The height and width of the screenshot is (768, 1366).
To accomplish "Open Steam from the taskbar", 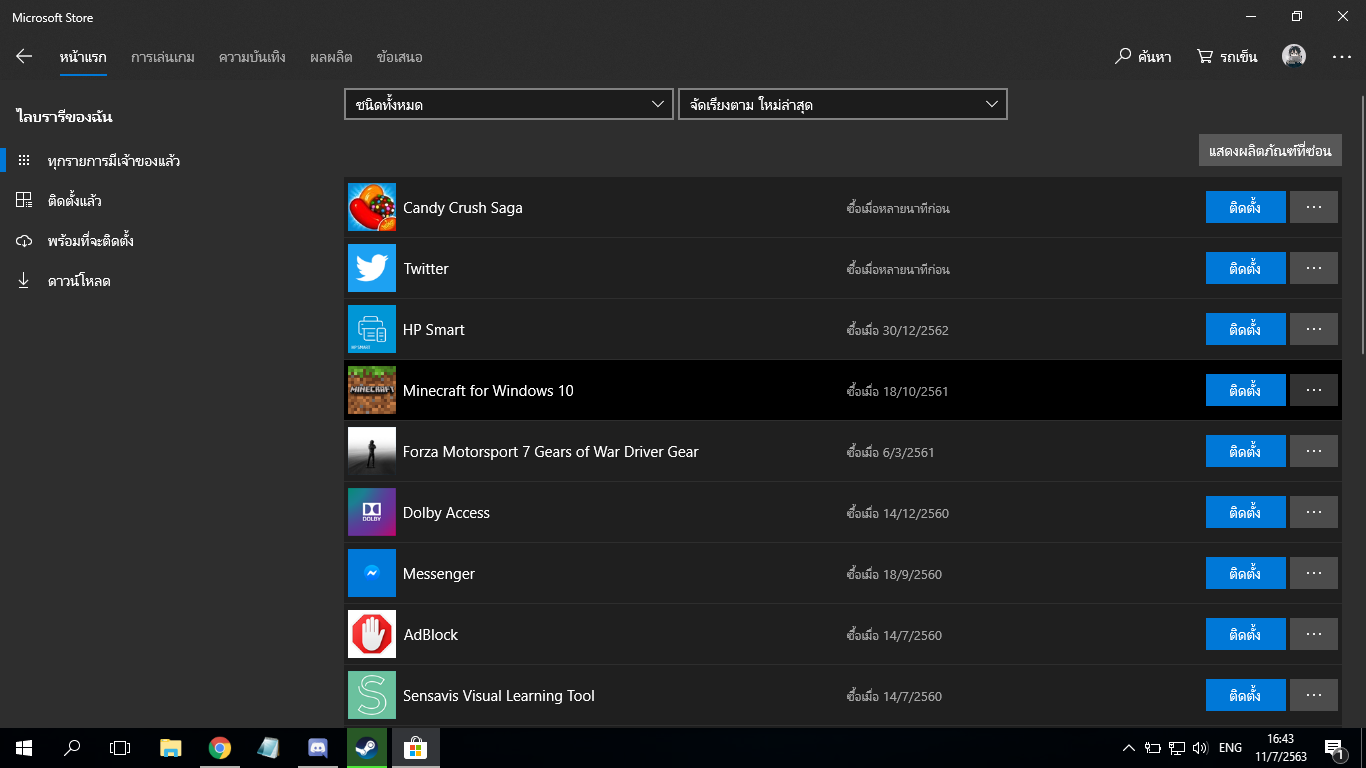I will click(367, 747).
